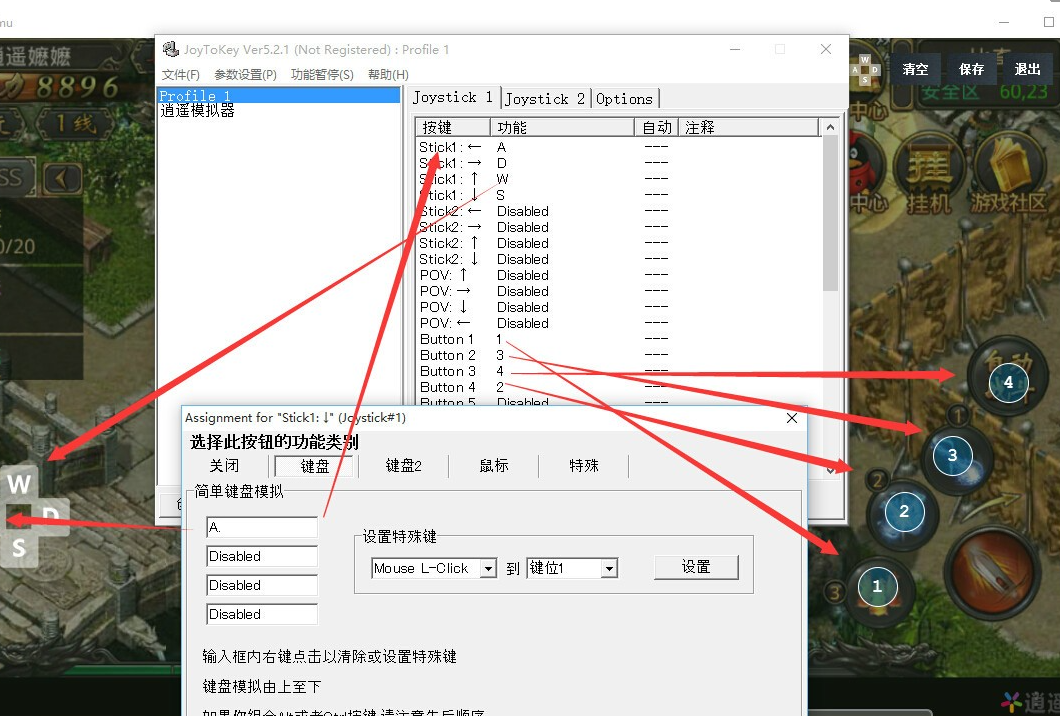The width and height of the screenshot is (1060, 716).
Task: Click the W key overlay icon
Action: tap(19, 484)
